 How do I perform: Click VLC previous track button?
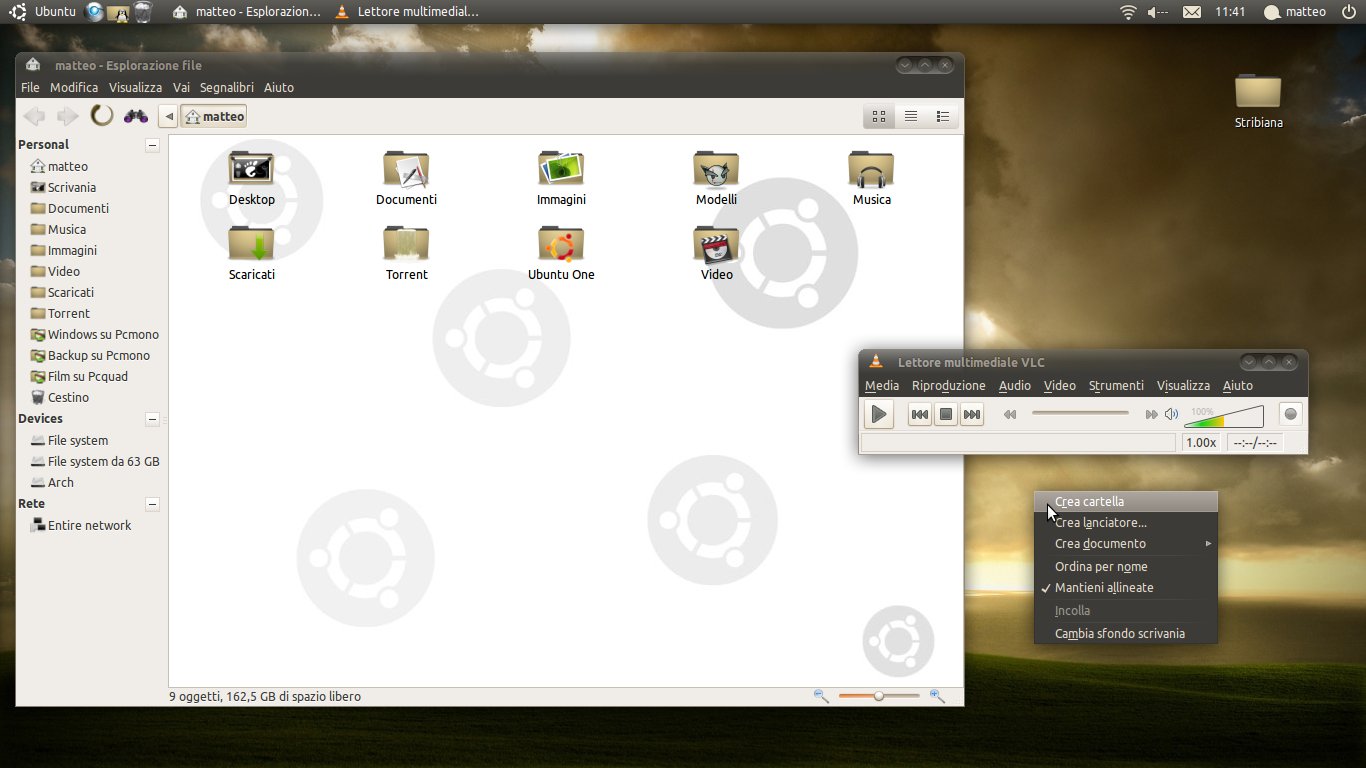point(920,414)
